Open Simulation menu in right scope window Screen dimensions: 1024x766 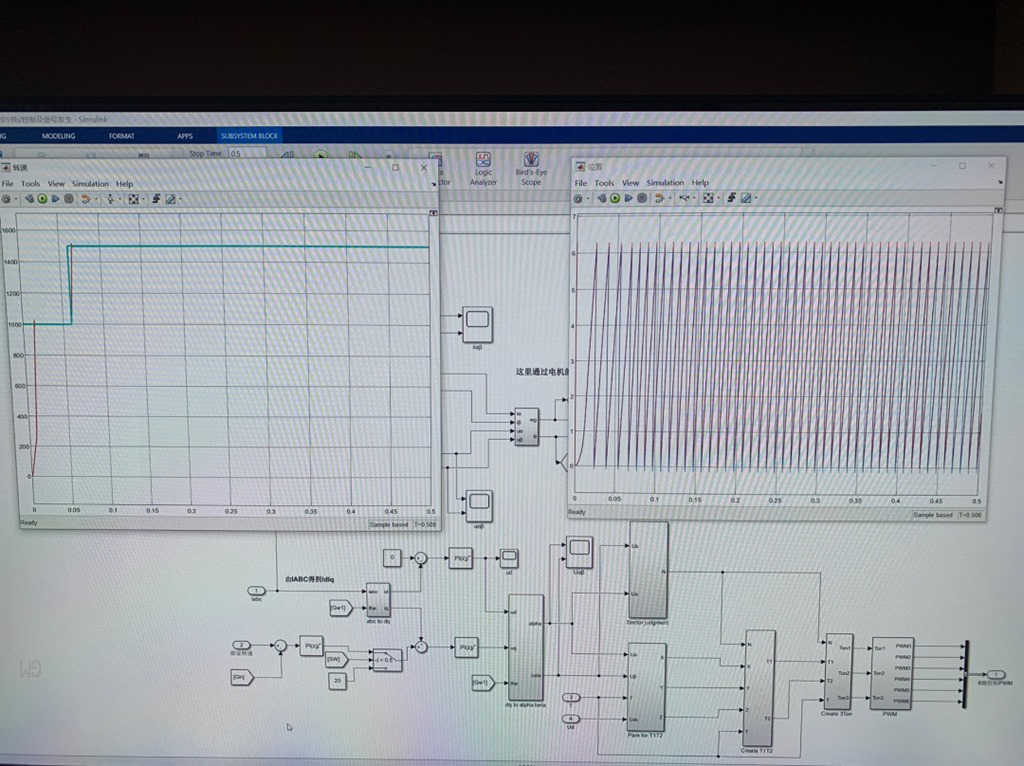665,183
